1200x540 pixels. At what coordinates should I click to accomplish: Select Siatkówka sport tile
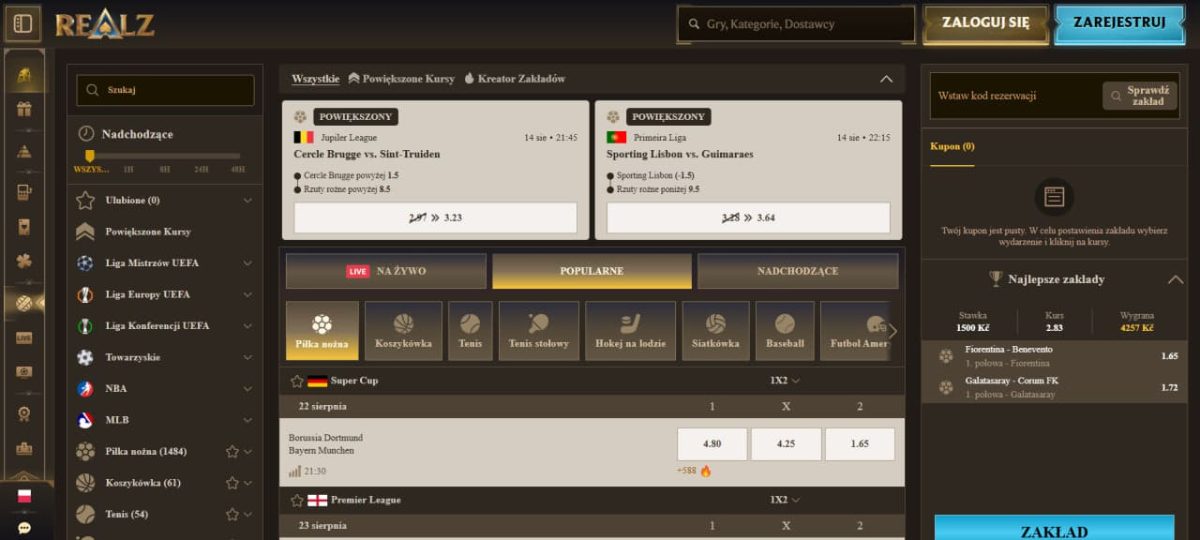pyautogui.click(x=715, y=331)
